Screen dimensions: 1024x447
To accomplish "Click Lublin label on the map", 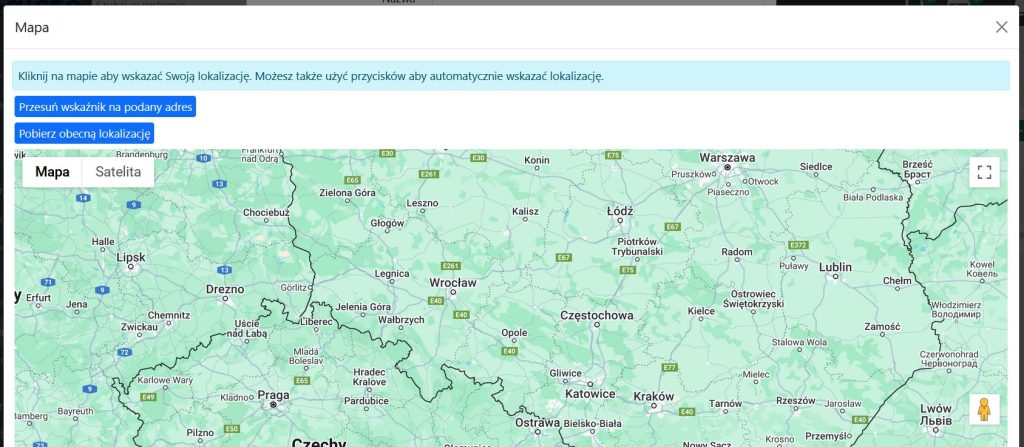I will (x=835, y=267).
